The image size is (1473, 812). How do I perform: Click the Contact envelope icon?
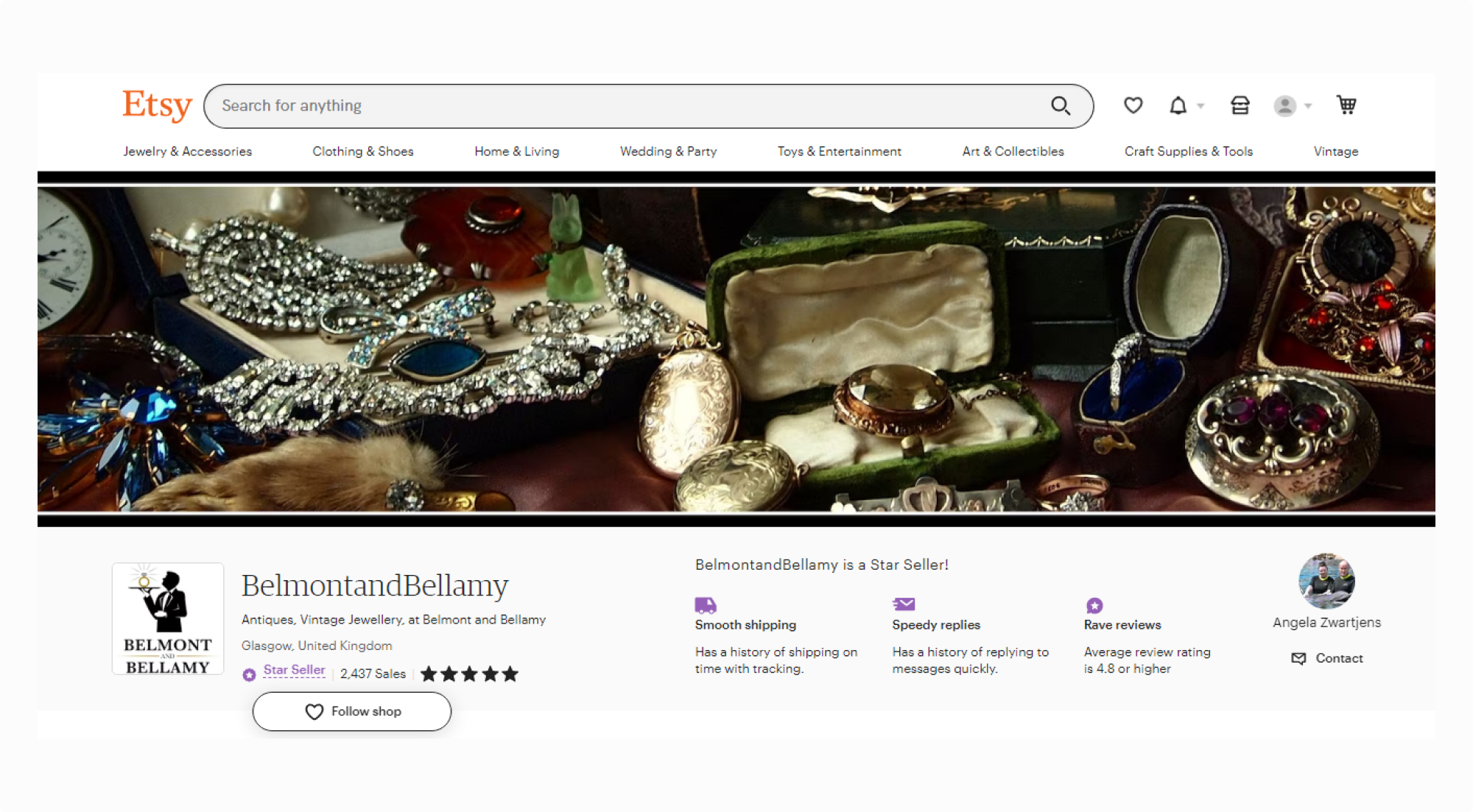[1298, 658]
